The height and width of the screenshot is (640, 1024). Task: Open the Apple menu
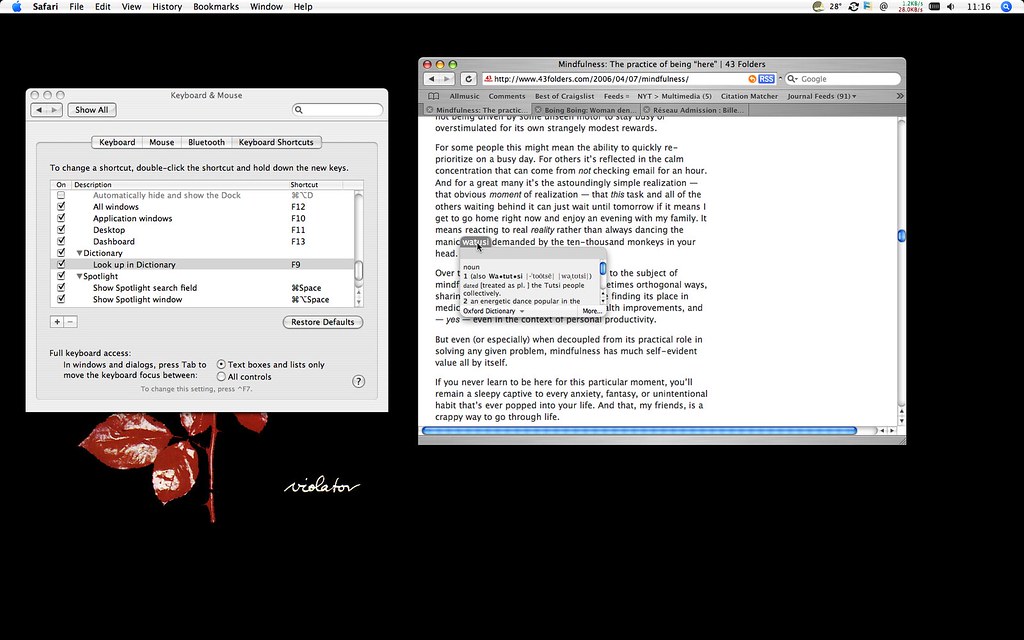[x=16, y=7]
